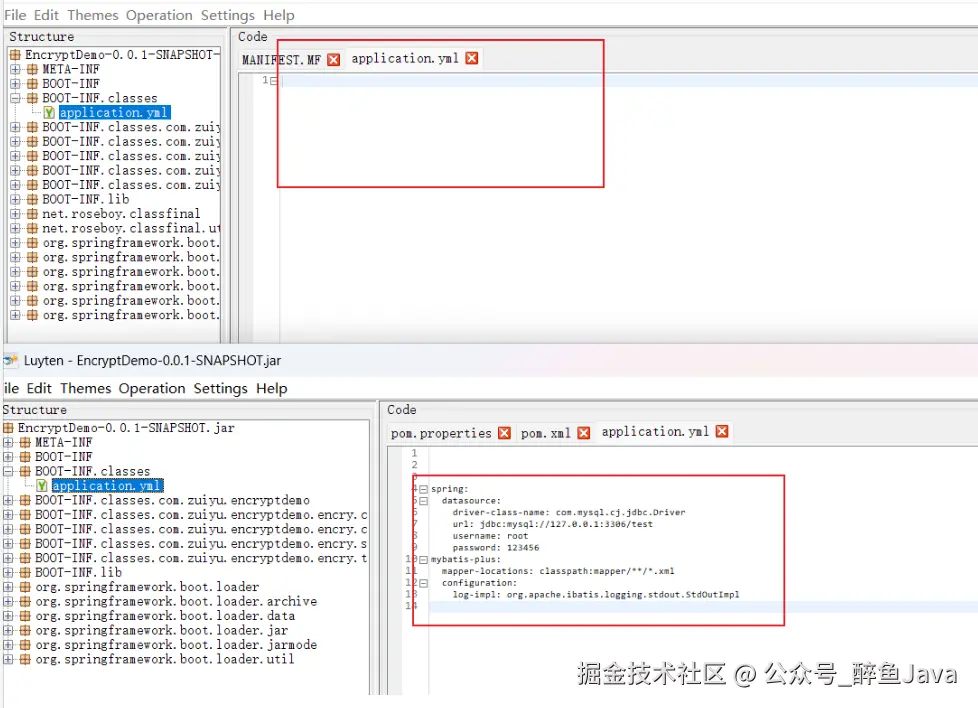Collapse the mybatis-plus: code fold marker
Image resolution: width=978 pixels, height=708 pixels.
click(424, 560)
